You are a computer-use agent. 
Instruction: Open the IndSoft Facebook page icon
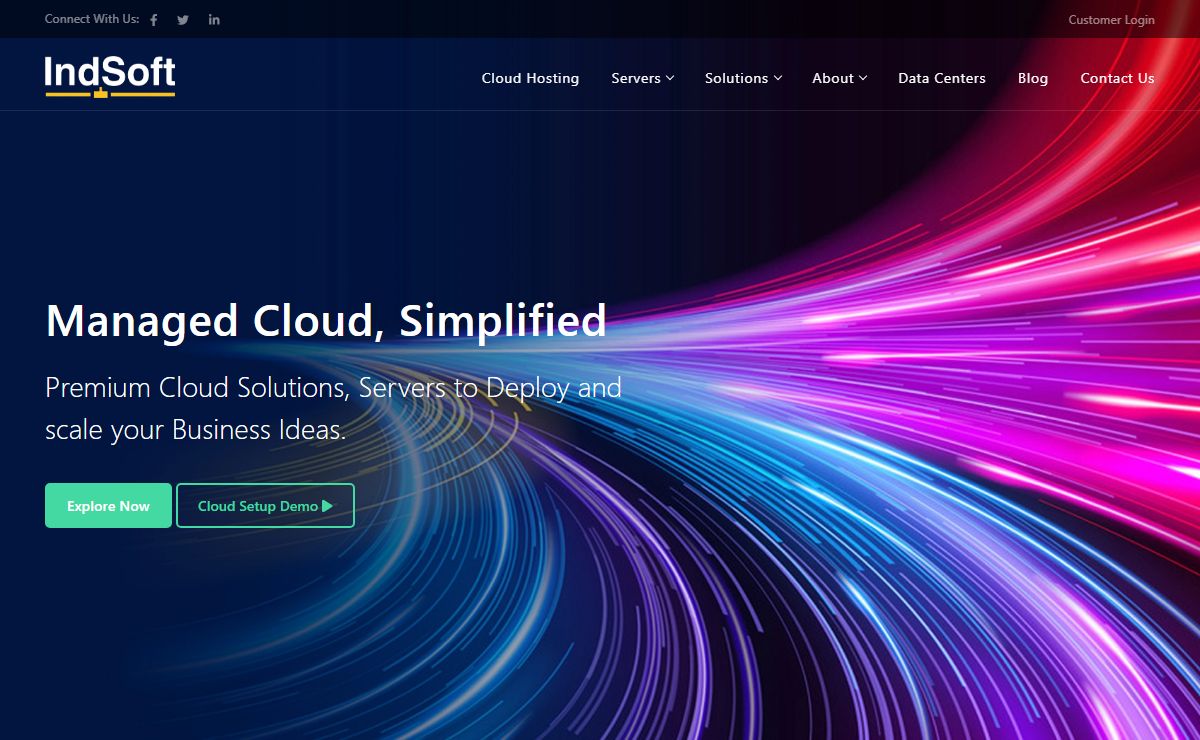153,20
